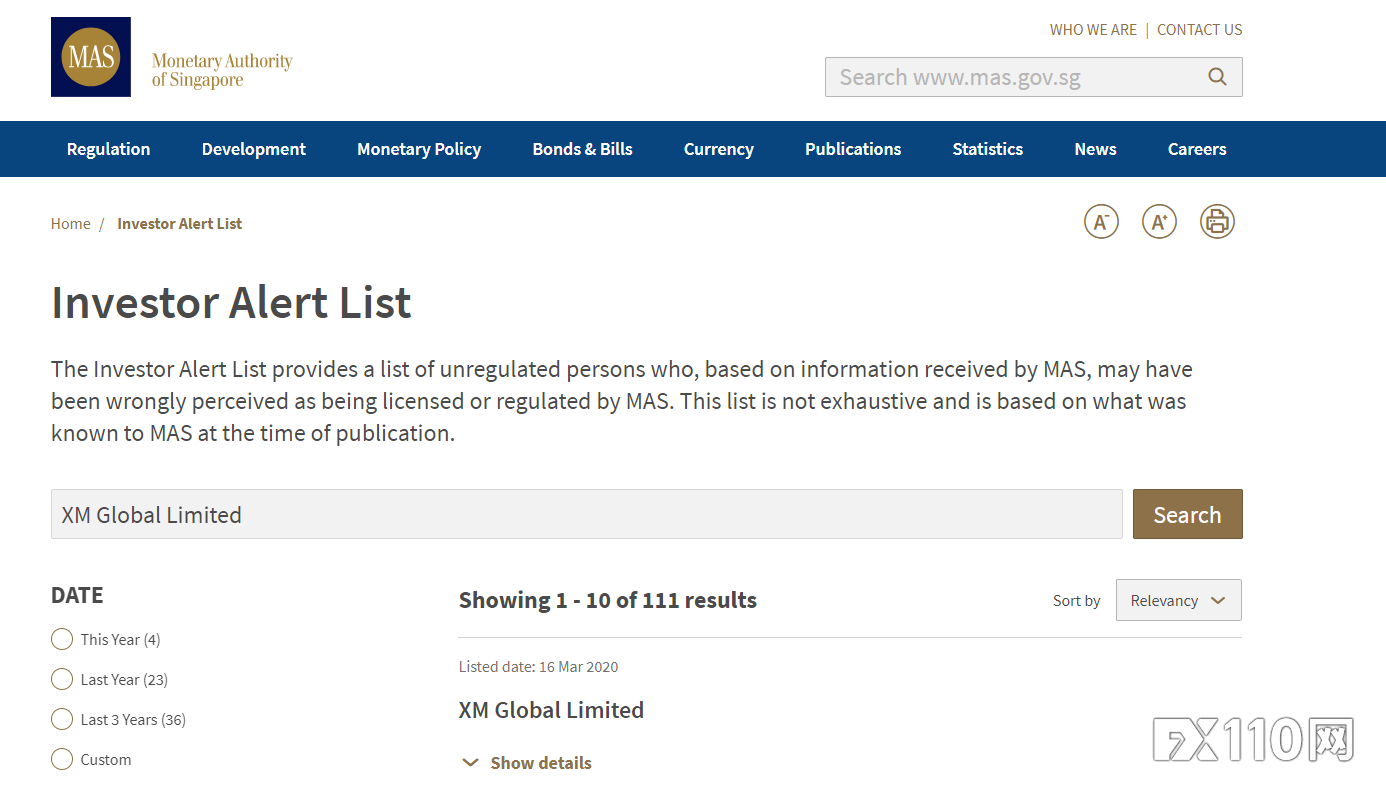Click the CONTACT US link

coord(1200,30)
